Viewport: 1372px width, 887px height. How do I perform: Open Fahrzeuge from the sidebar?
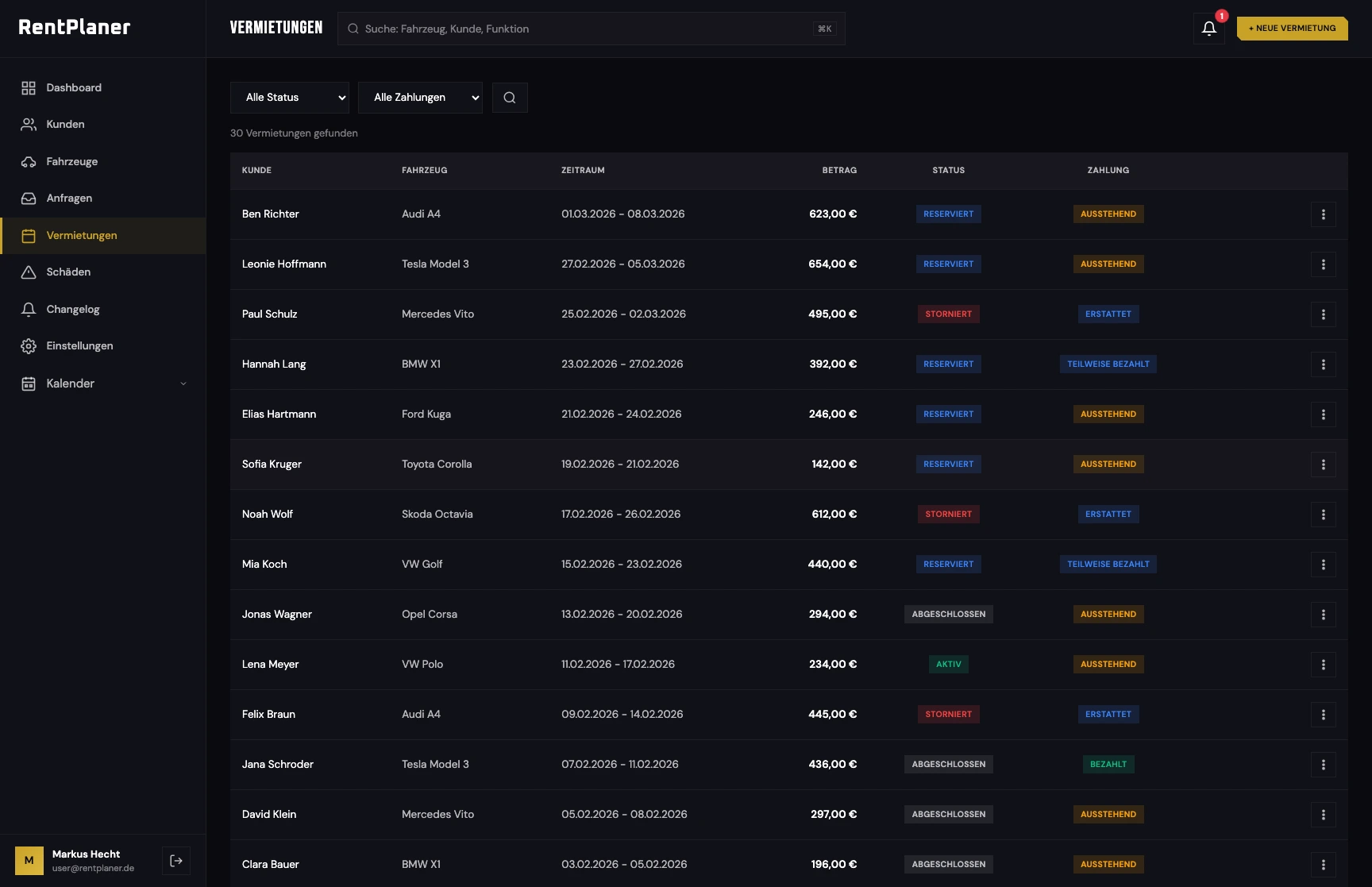pyautogui.click(x=71, y=162)
